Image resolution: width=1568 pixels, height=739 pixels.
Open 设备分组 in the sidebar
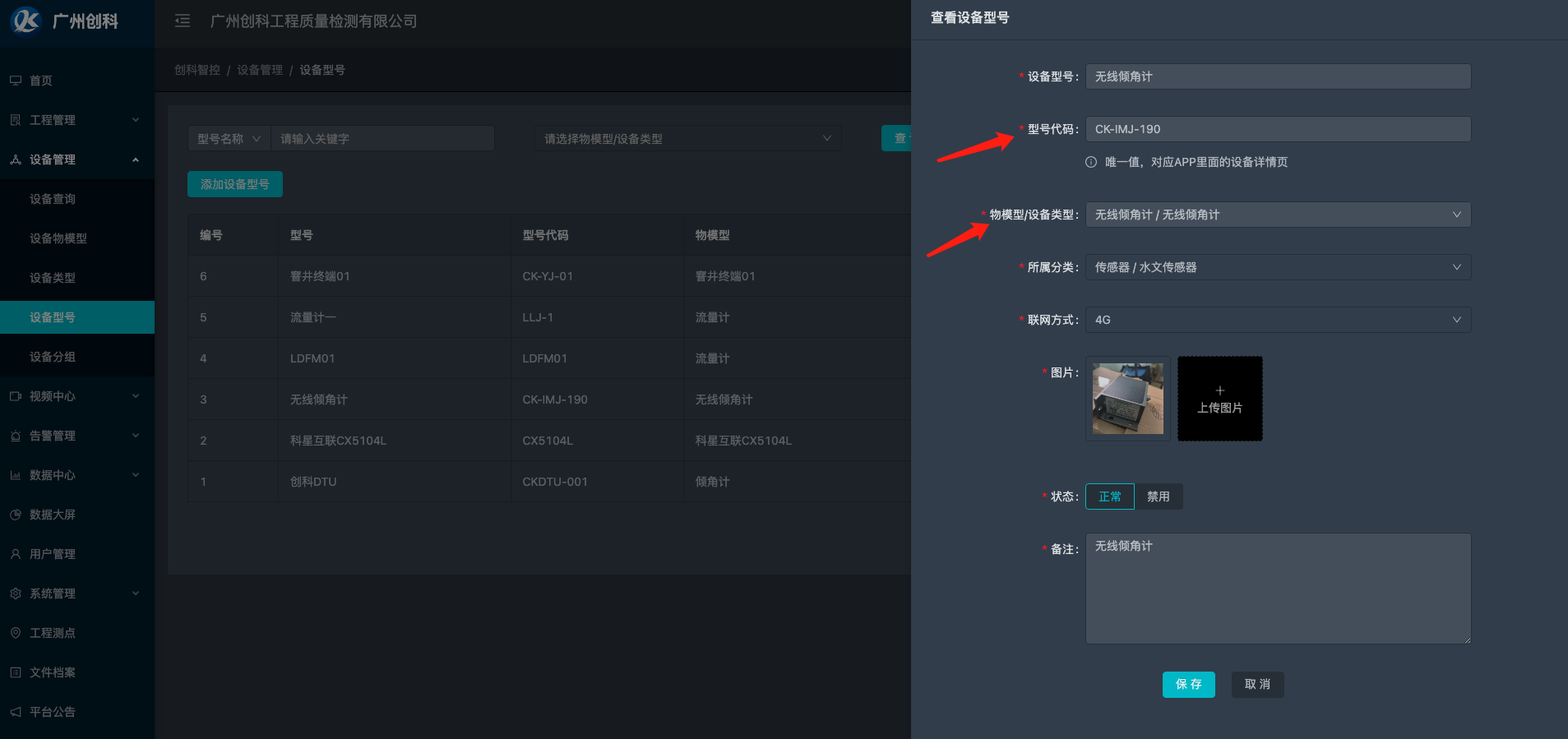coord(53,357)
